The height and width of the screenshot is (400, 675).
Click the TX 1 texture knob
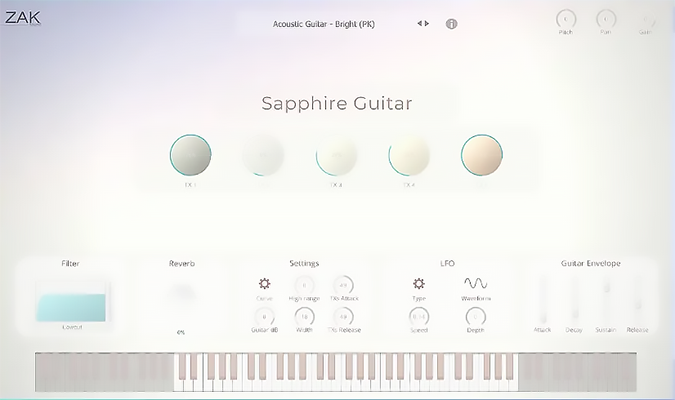tap(190, 155)
